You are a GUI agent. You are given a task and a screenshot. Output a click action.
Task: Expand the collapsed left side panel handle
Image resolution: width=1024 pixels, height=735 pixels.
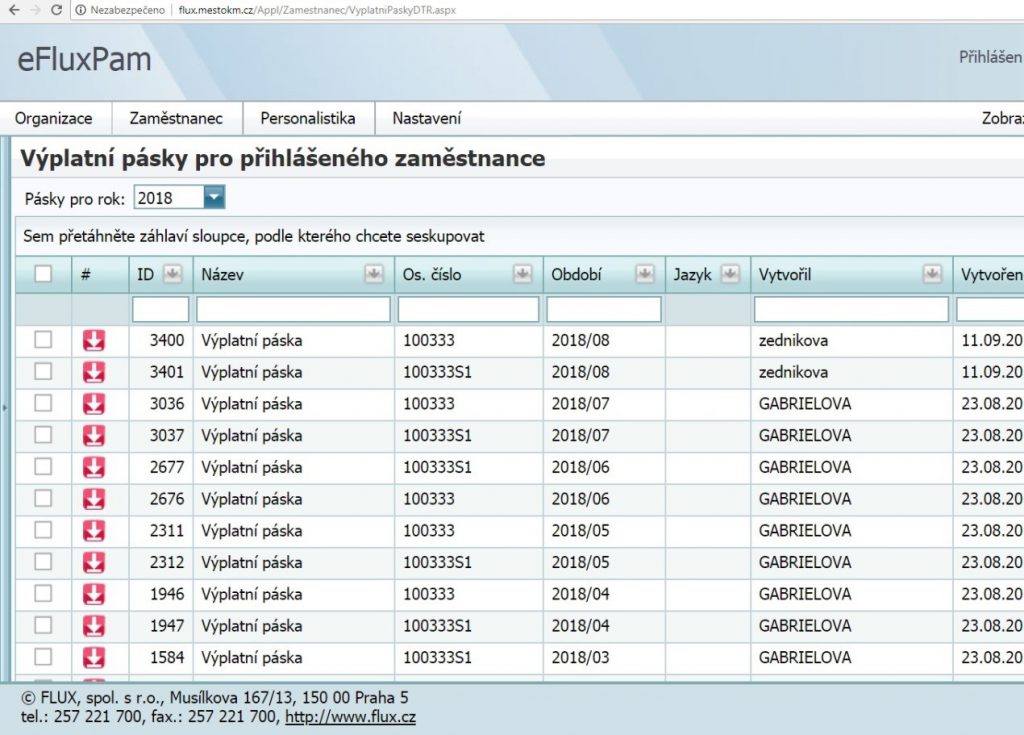(4, 408)
